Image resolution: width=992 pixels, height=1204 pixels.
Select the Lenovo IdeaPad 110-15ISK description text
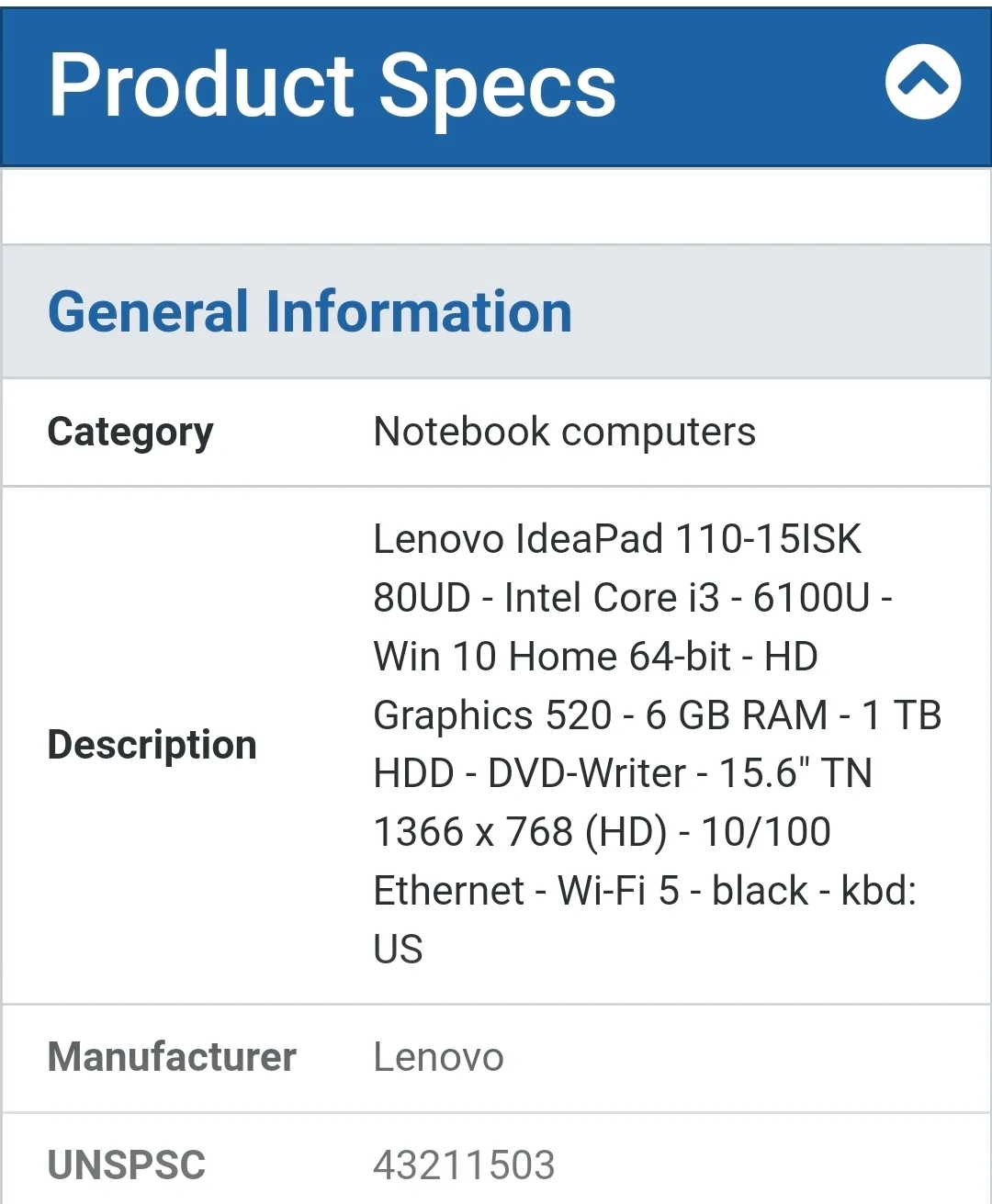[x=617, y=539]
